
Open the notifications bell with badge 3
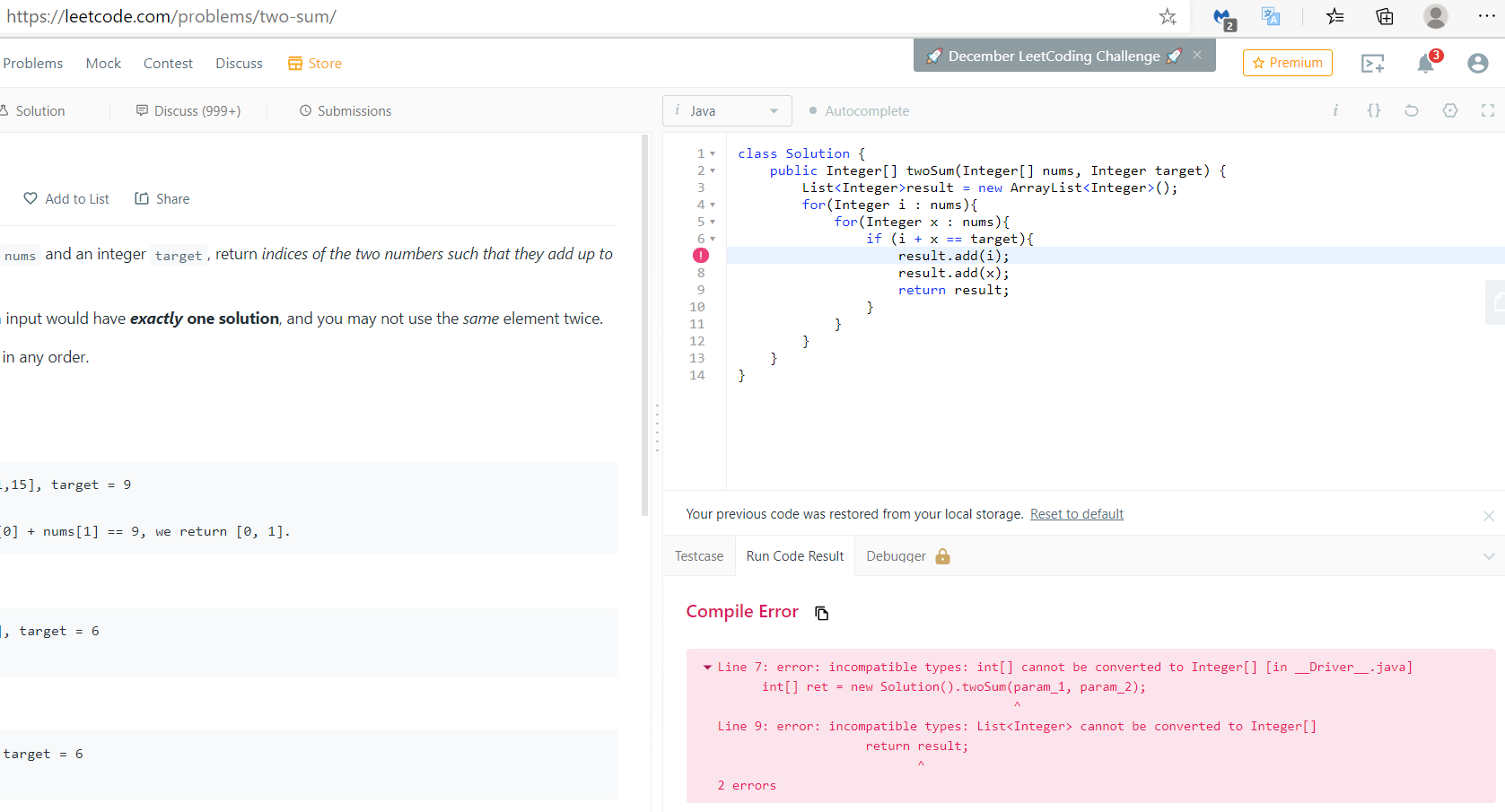point(1427,62)
